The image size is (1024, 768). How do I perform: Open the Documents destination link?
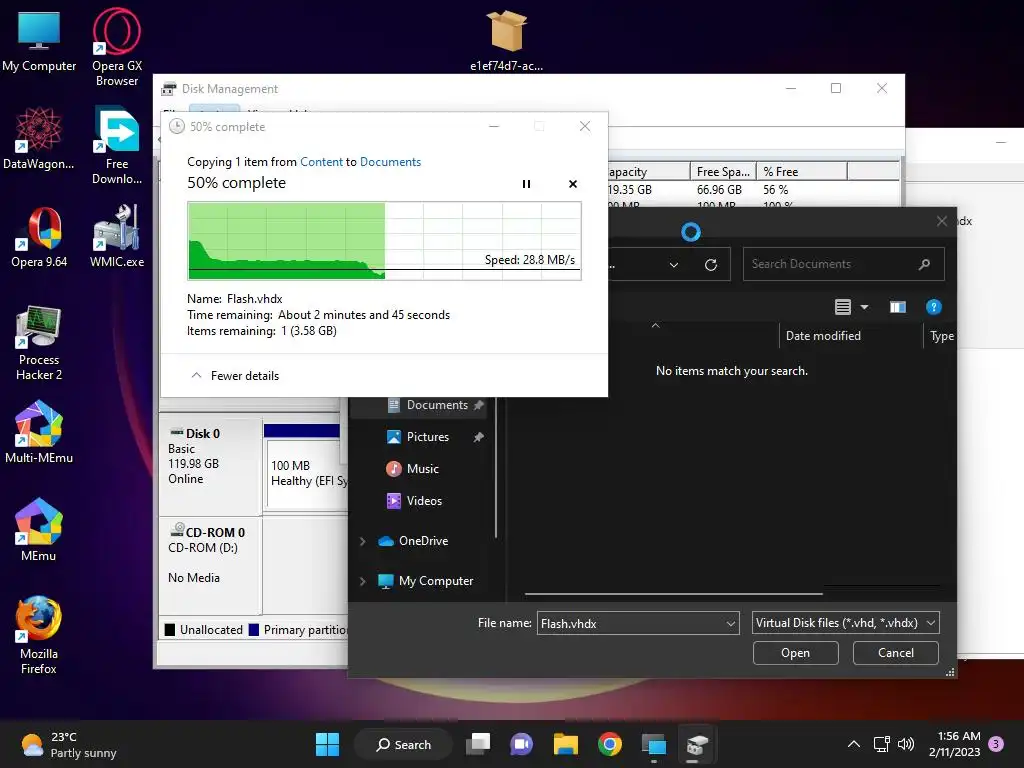coord(391,162)
